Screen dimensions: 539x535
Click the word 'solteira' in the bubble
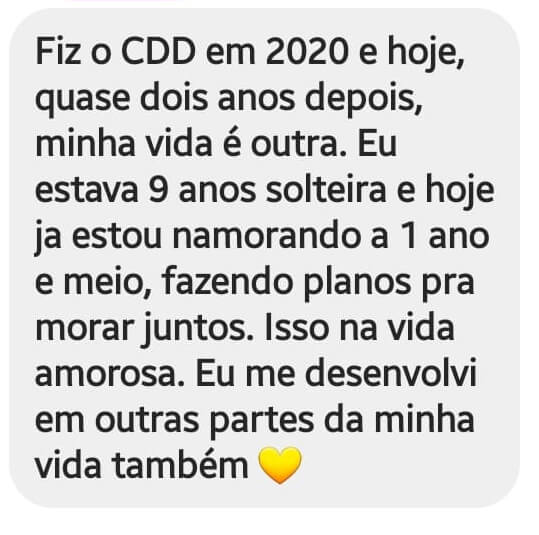point(326,190)
